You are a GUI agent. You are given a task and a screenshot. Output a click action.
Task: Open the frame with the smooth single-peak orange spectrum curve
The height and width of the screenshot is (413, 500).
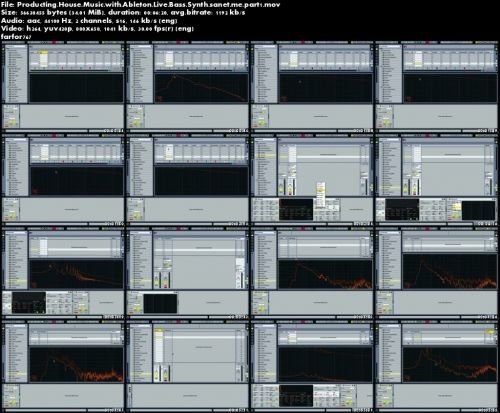point(187,86)
